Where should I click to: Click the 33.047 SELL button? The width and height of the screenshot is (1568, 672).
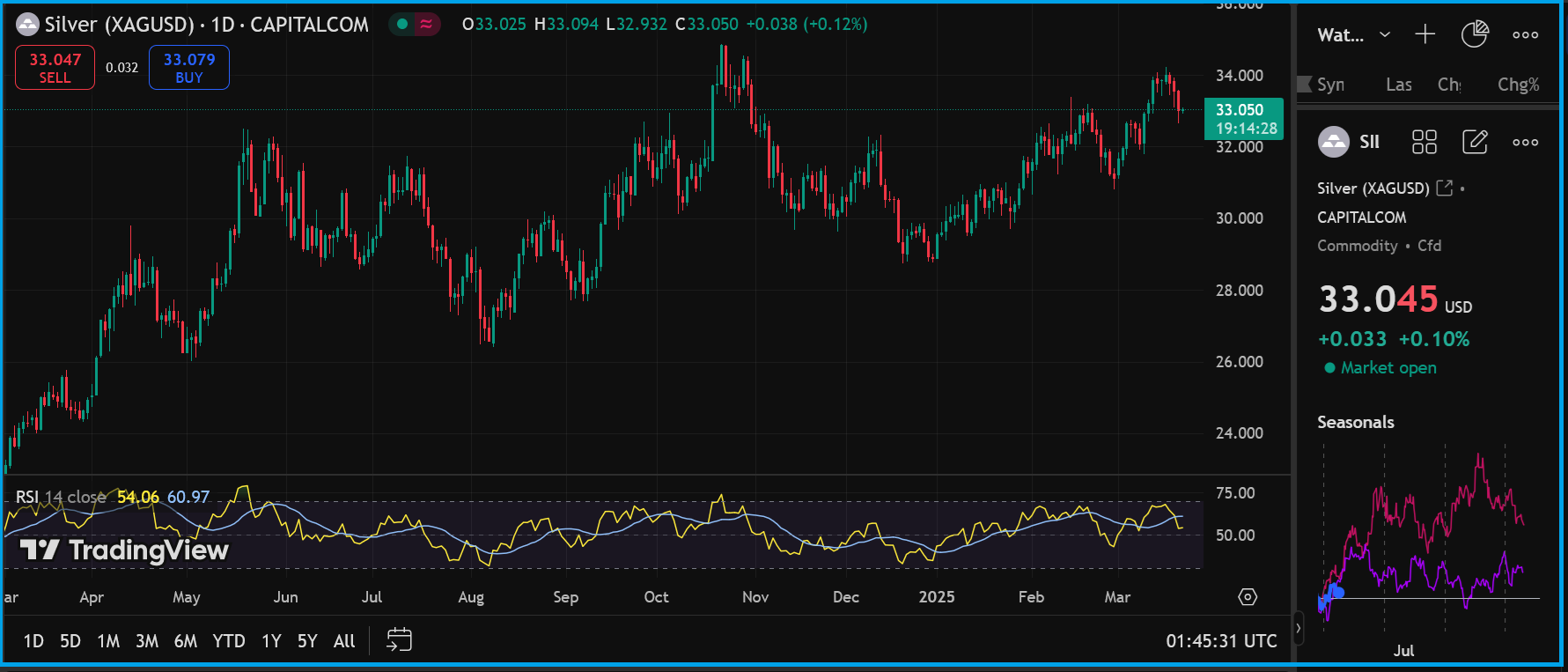(55, 68)
